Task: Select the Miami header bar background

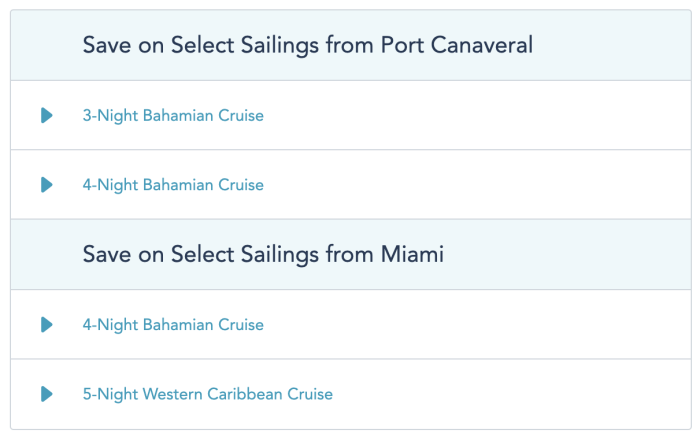Action: (x=580, y=255)
